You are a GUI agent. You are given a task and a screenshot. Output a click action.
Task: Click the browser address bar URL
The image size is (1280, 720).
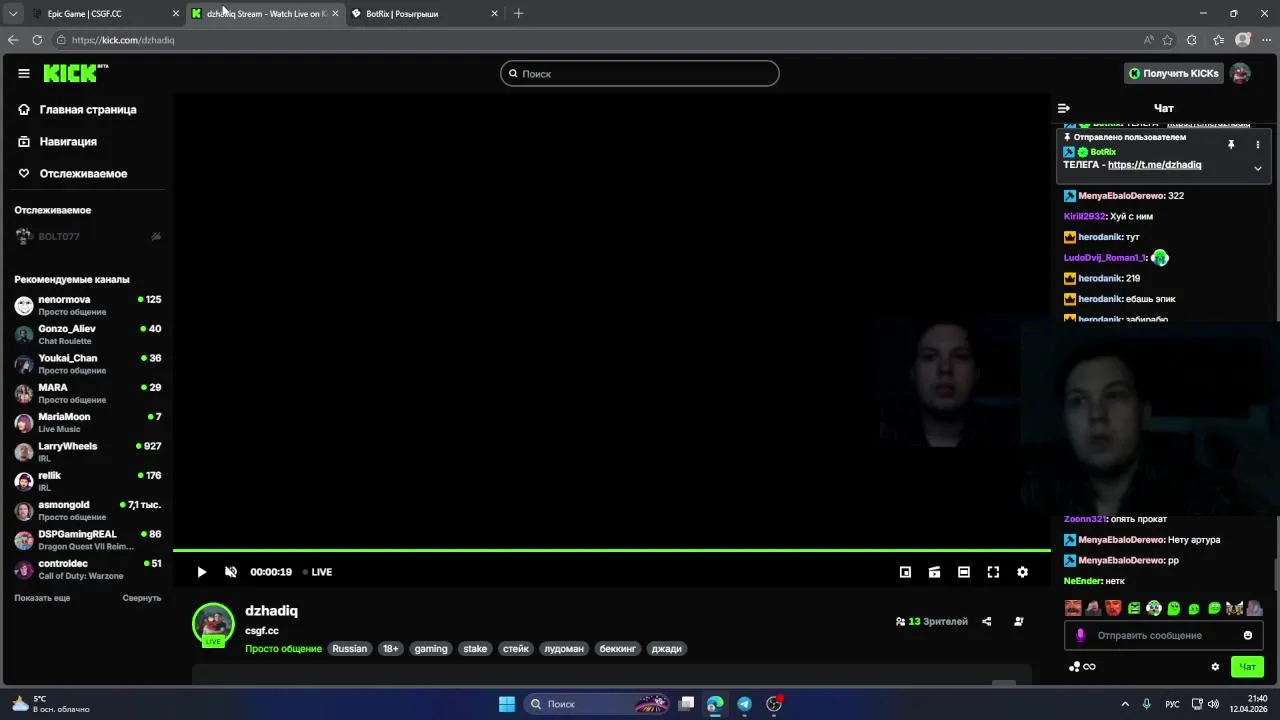coord(123,40)
